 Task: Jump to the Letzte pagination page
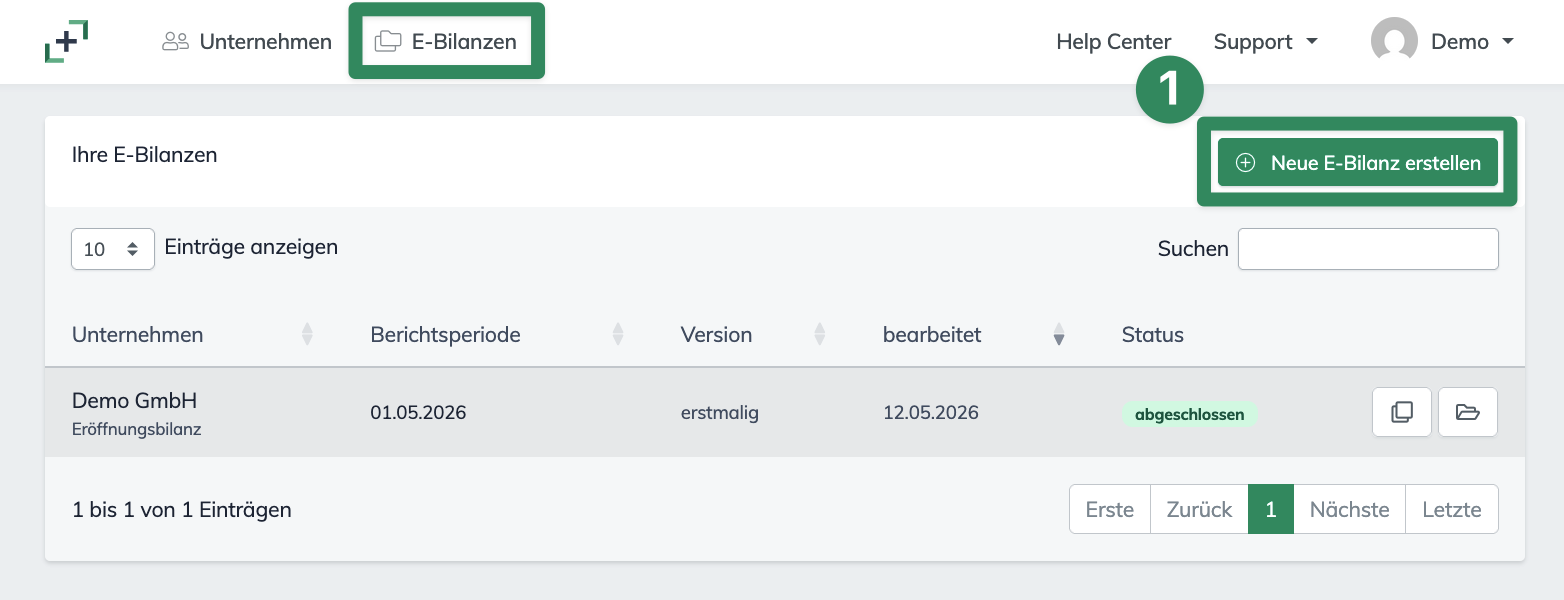(1451, 509)
